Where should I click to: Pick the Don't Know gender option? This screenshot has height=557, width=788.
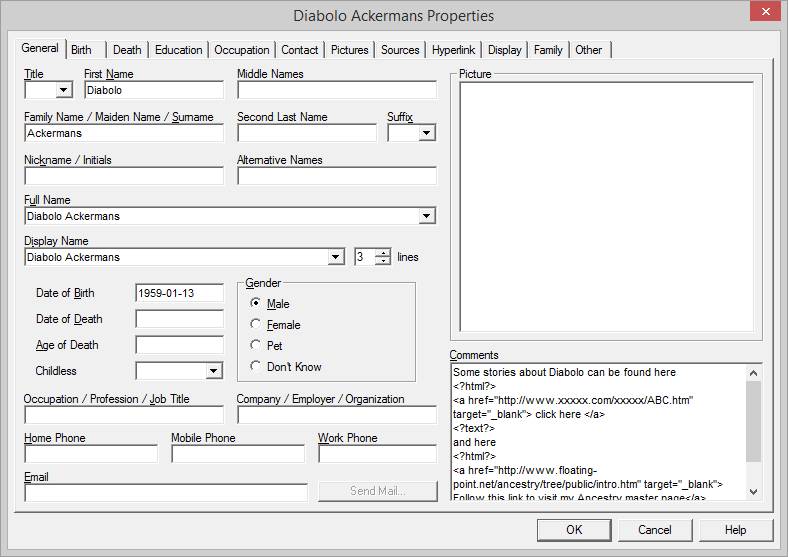point(256,367)
